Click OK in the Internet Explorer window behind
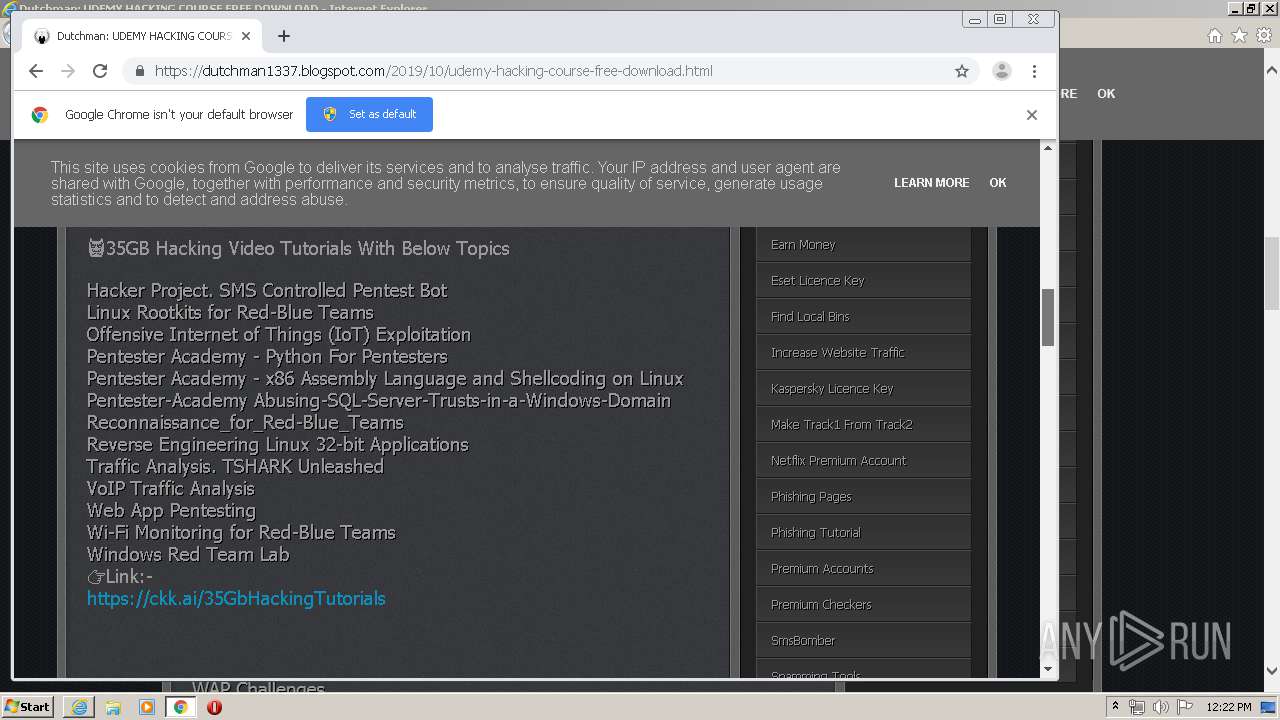This screenshot has height=720, width=1280. pyautogui.click(x=1106, y=93)
